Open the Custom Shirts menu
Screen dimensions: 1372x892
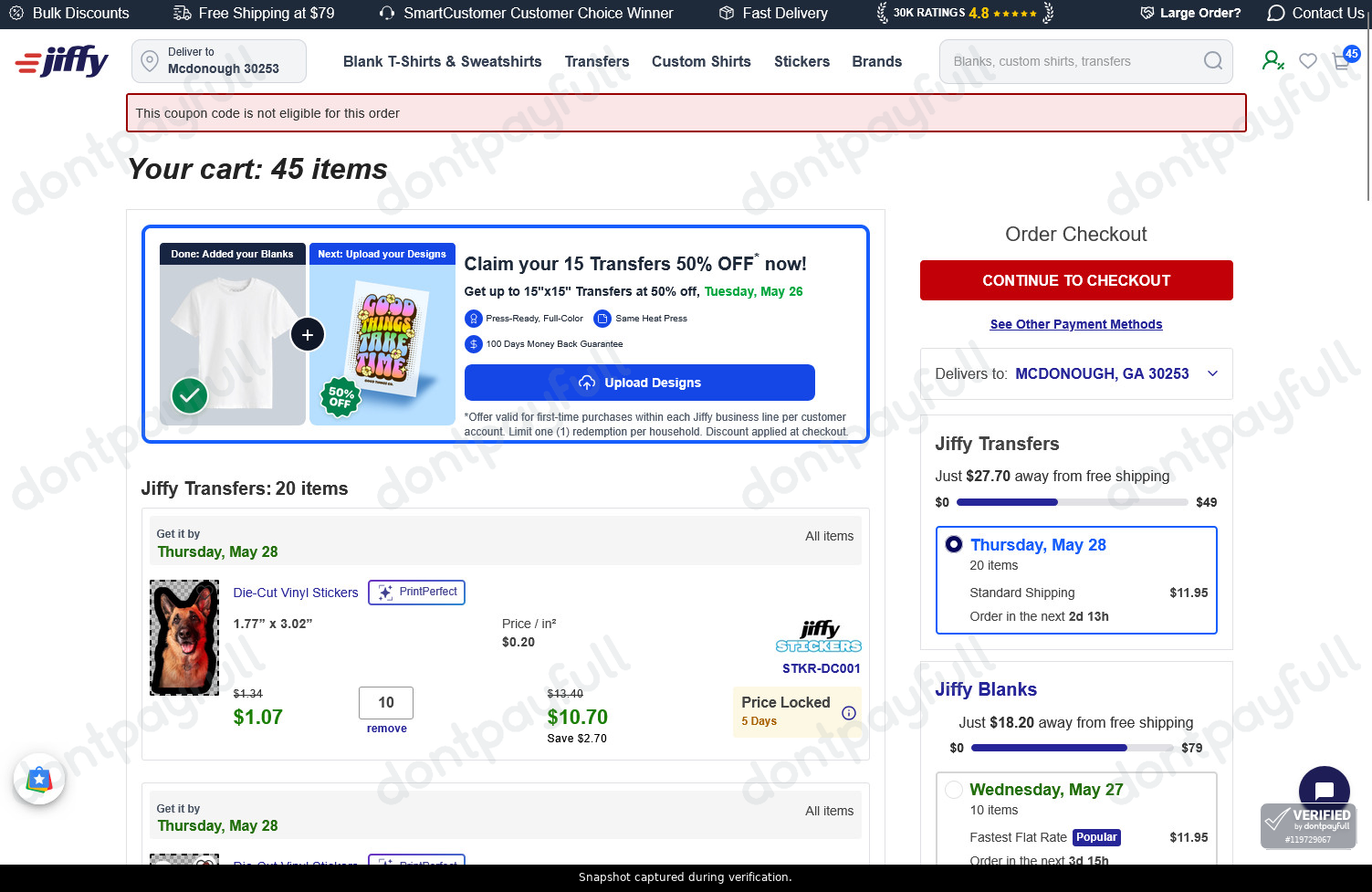click(701, 61)
